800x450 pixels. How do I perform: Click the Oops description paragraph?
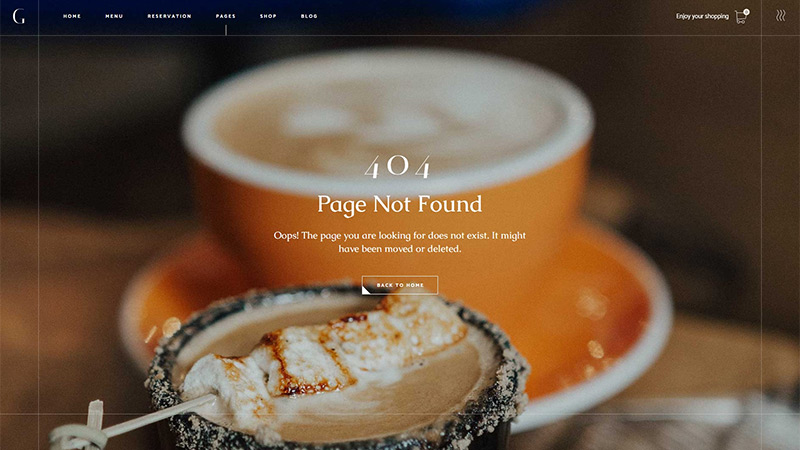click(x=399, y=242)
